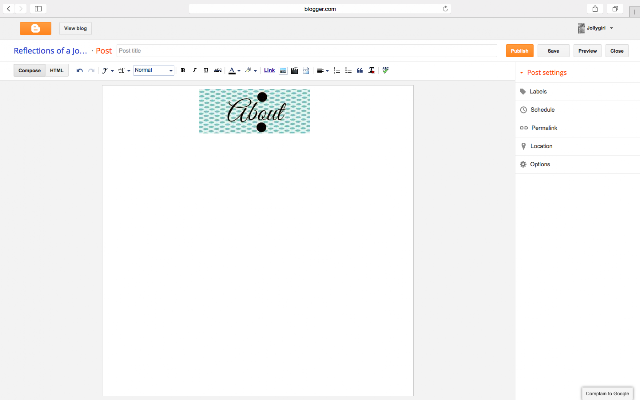This screenshot has width=640, height=400.
Task: Toggle italic formatting
Action: [195, 71]
